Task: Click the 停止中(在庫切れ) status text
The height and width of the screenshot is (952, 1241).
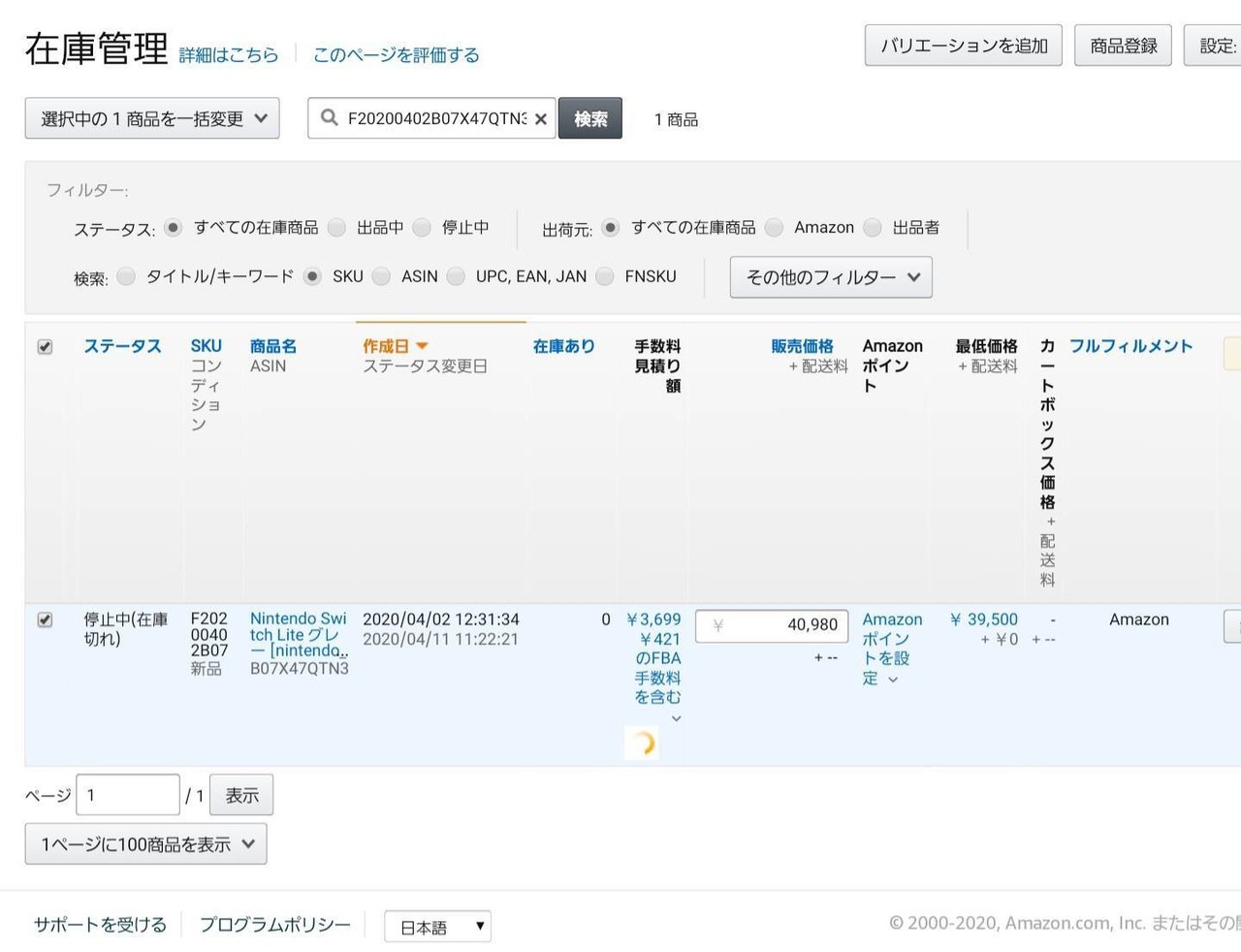Action: tap(125, 628)
